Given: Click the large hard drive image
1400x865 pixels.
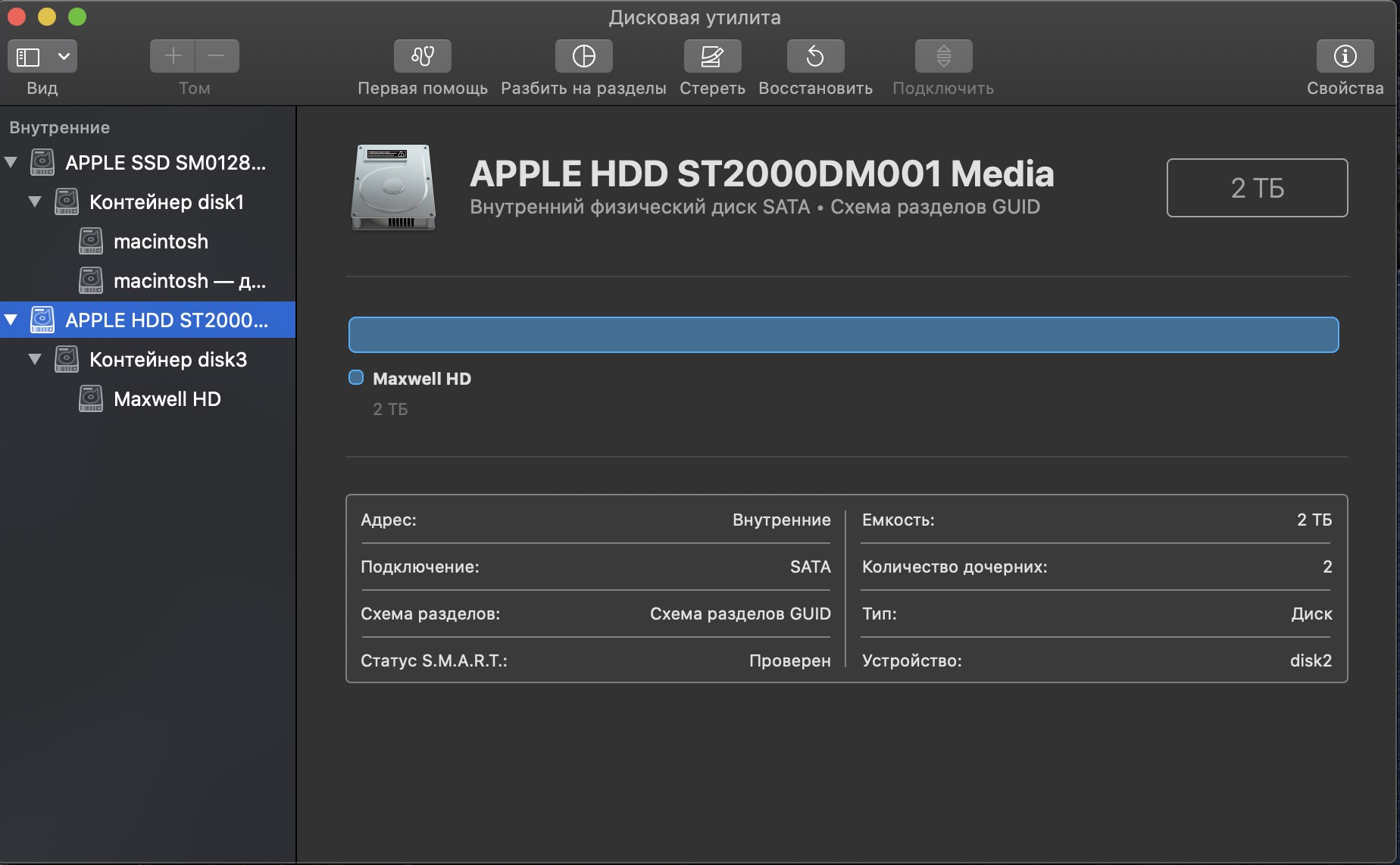Looking at the screenshot, I should (393, 187).
